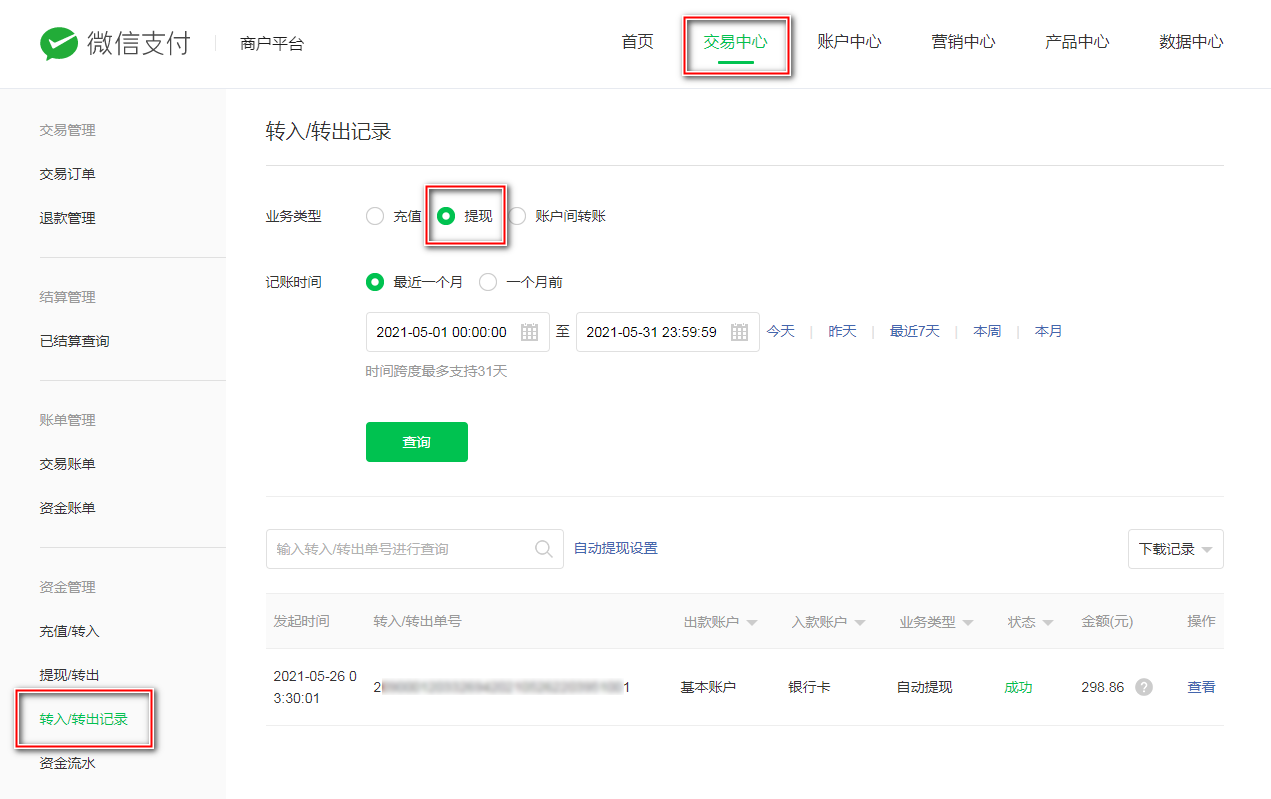Select the 充值 radio button
This screenshot has width=1271, height=799.
point(375,216)
